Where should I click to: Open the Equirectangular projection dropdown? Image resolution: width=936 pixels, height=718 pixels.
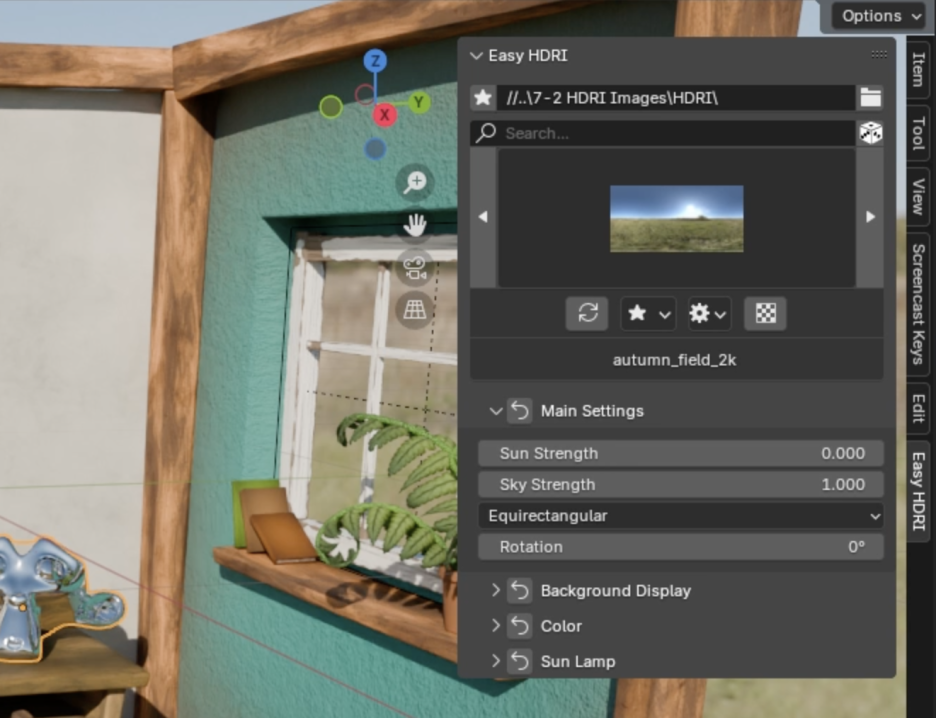pos(681,516)
